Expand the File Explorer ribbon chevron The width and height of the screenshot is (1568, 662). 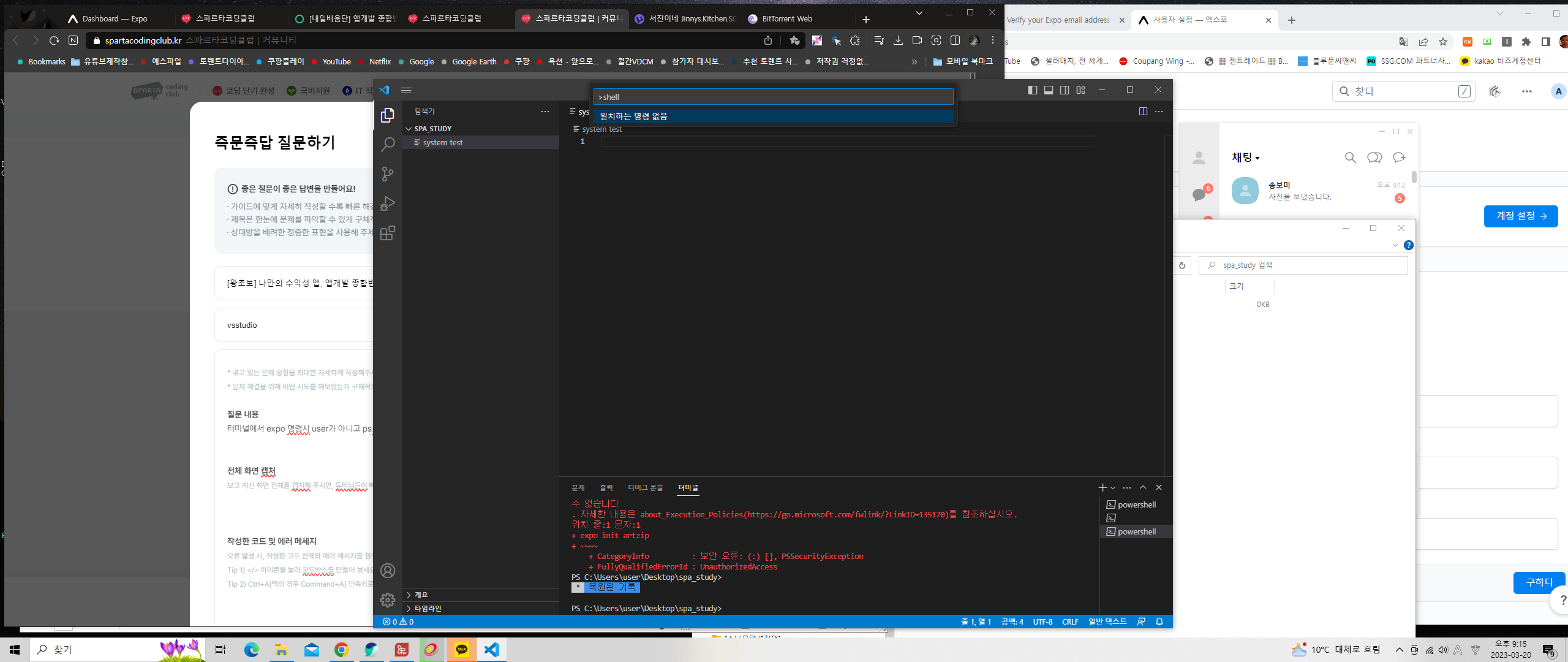pyautogui.click(x=1395, y=245)
